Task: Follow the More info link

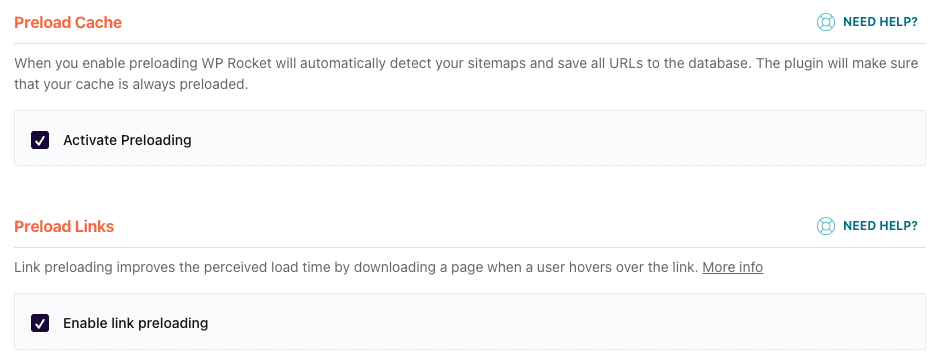Action: click(733, 267)
